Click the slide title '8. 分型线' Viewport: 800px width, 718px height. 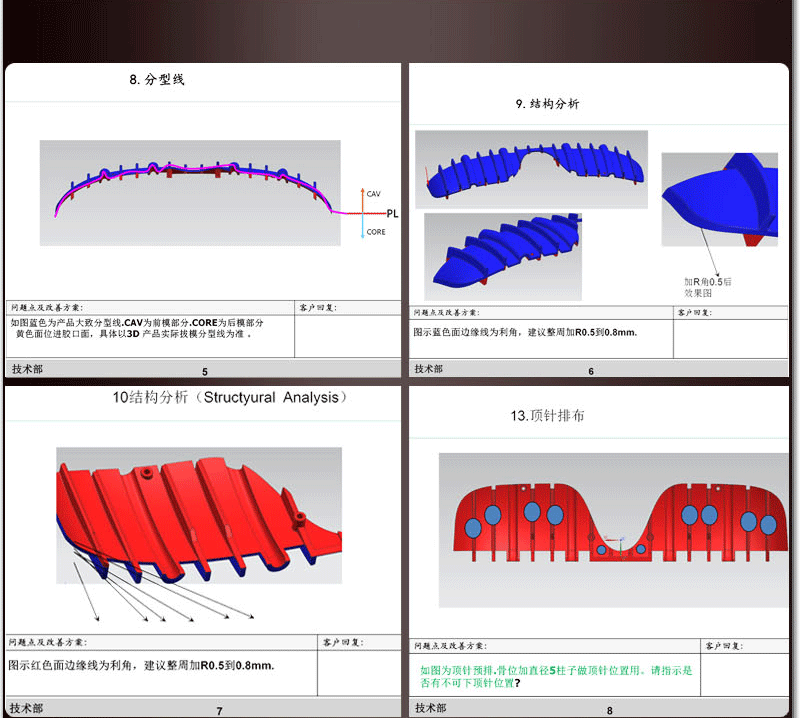tap(157, 80)
